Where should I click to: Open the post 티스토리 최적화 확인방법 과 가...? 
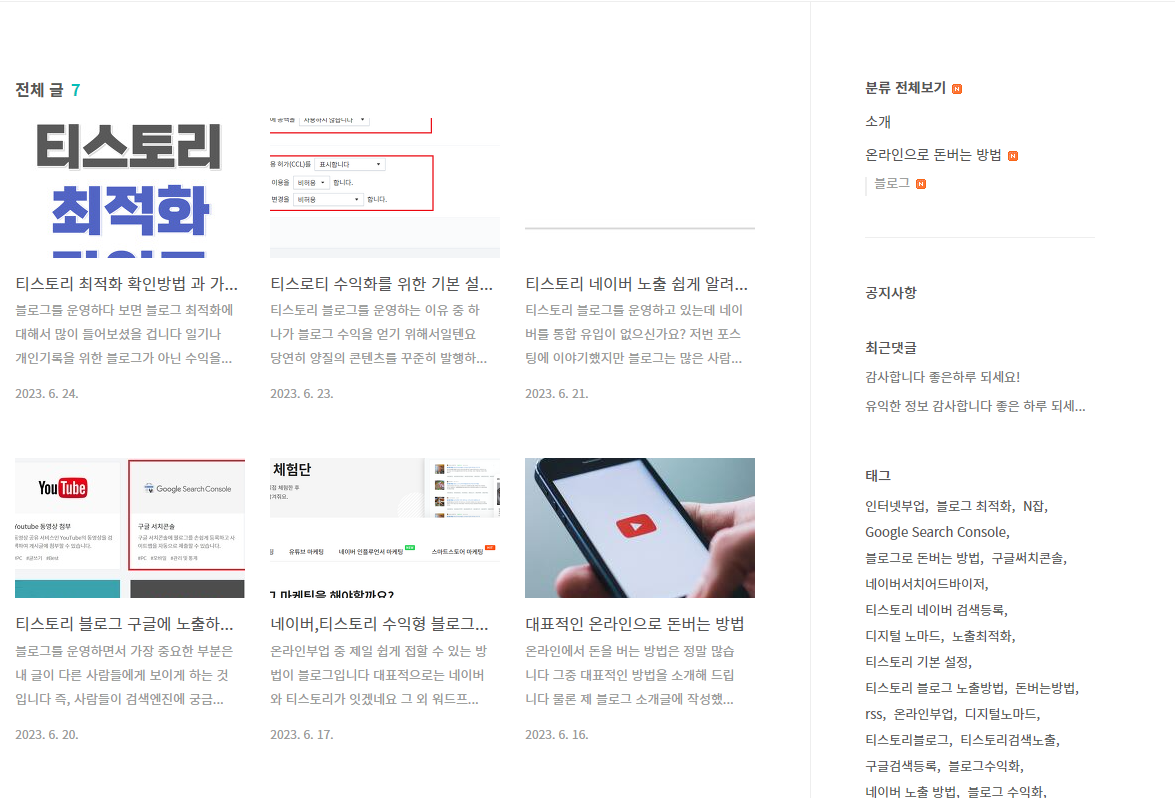pyautogui.click(x=127, y=283)
